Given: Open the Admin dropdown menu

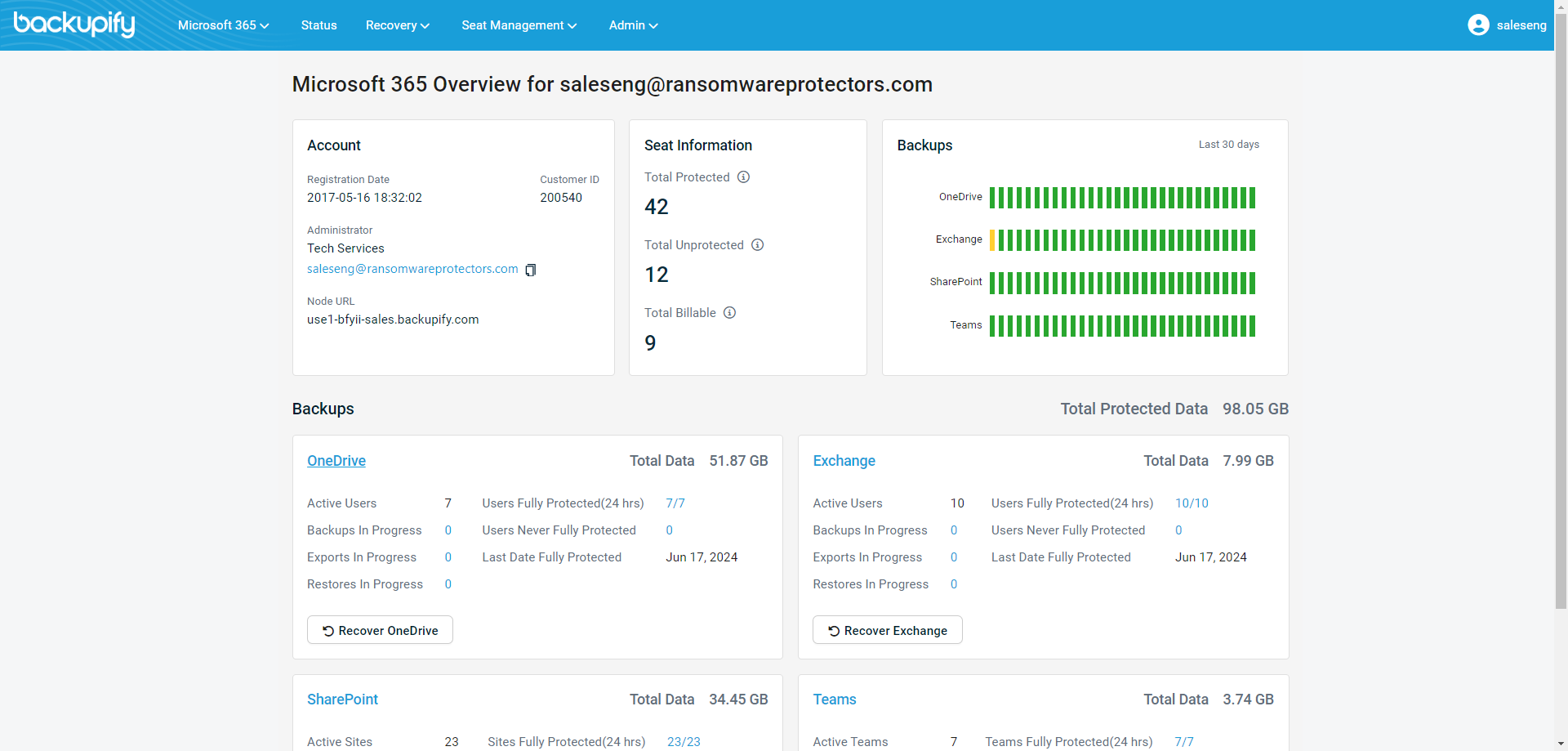Looking at the screenshot, I should tap(633, 25).
